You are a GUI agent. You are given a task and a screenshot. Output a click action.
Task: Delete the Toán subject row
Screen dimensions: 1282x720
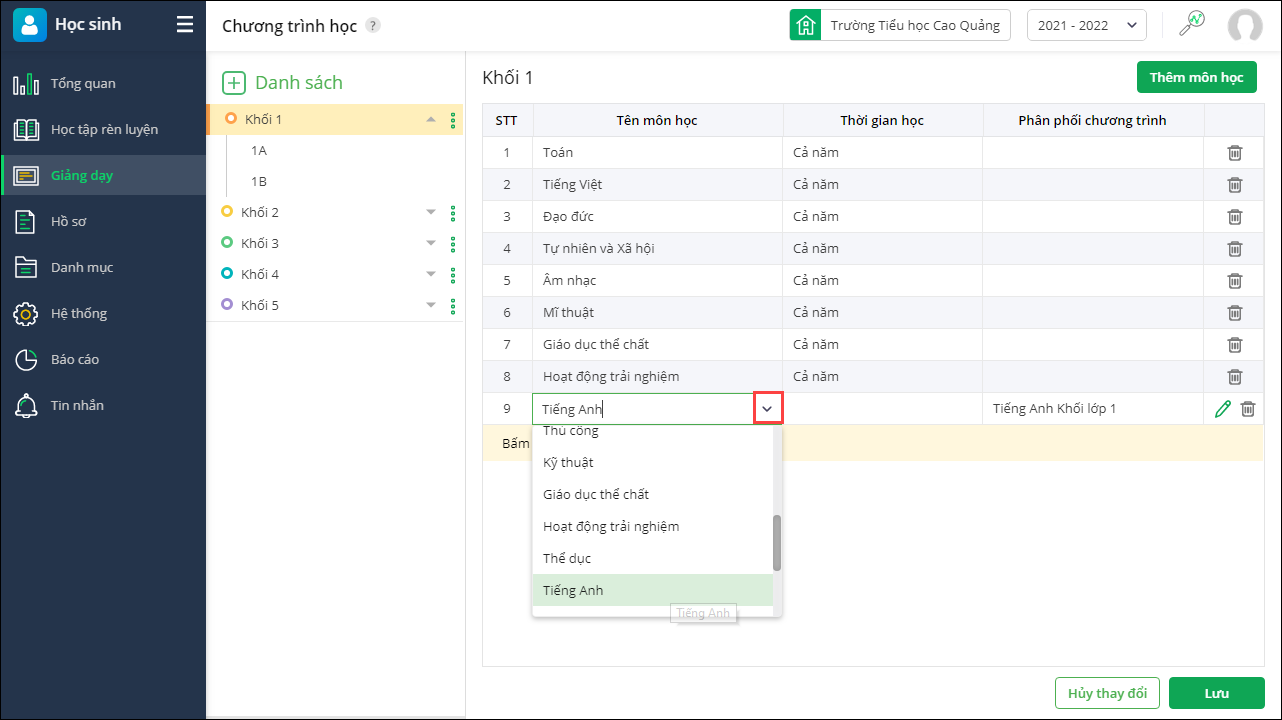[x=1235, y=153]
